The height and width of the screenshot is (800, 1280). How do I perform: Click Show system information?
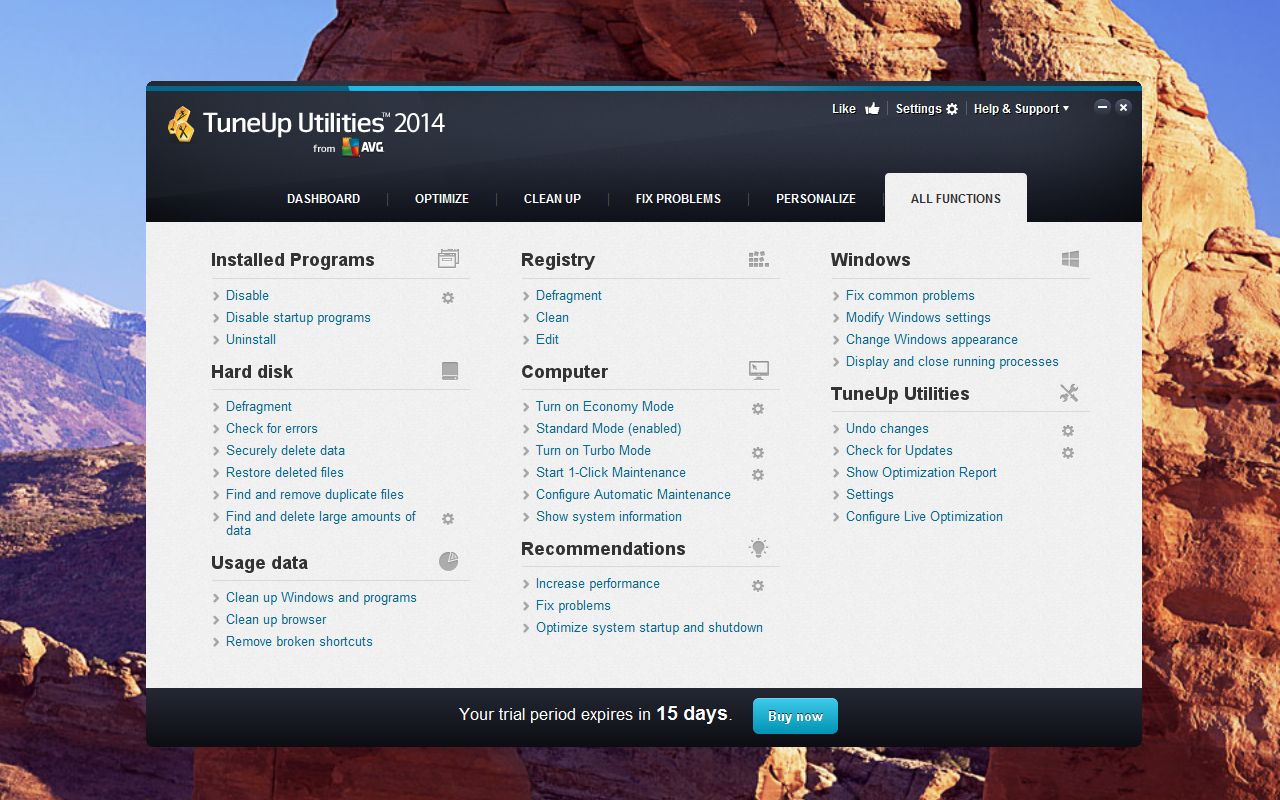[609, 516]
